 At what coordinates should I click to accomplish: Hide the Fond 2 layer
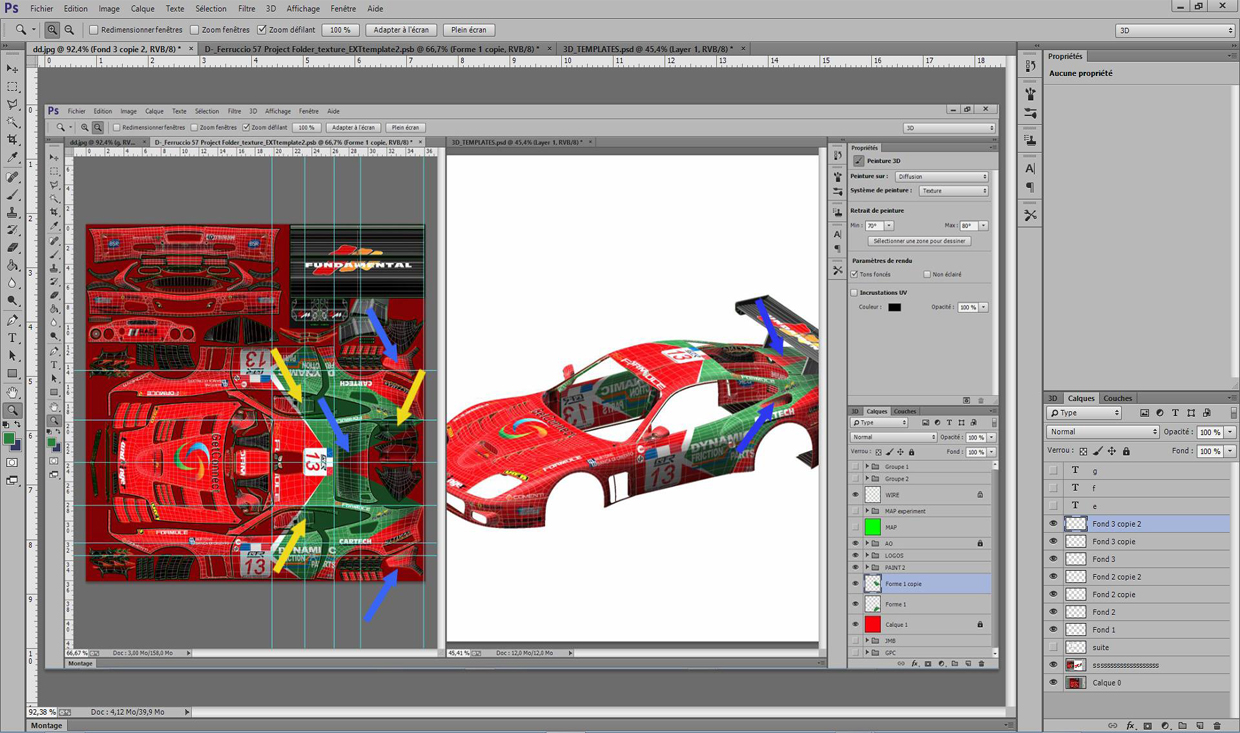[1053, 612]
